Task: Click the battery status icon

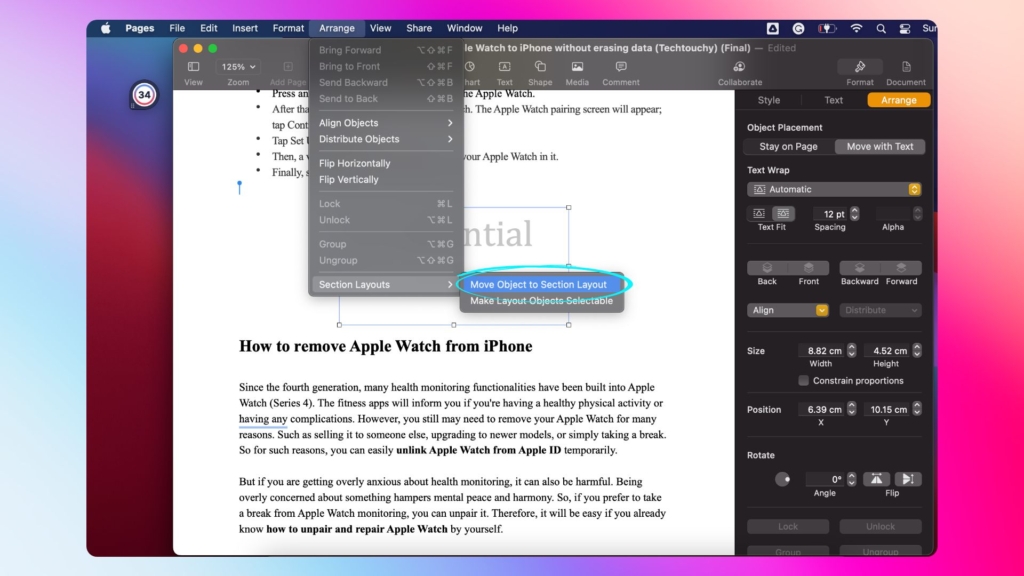Action: point(827,28)
